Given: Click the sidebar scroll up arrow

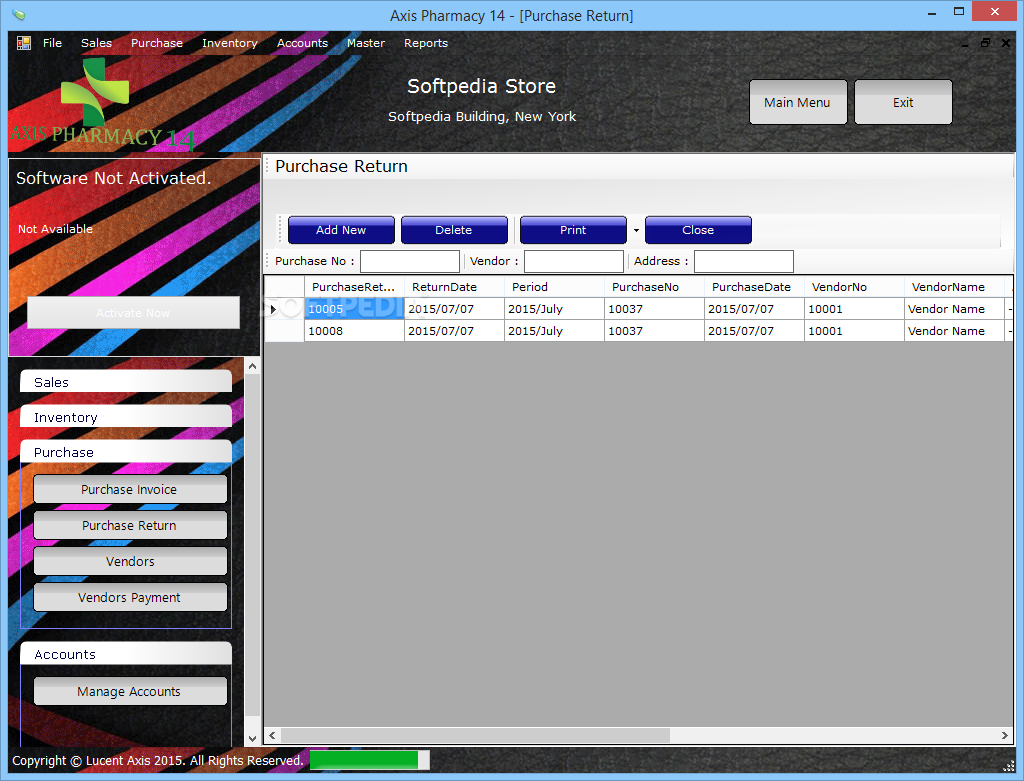Looking at the screenshot, I should coord(252,366).
